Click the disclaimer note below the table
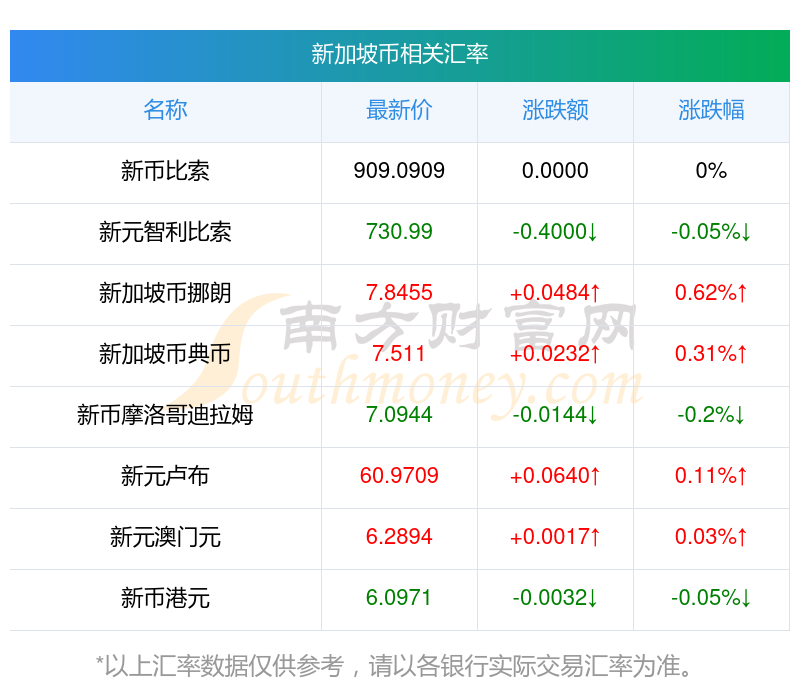Image resolution: width=800 pixels, height=698 pixels. [x=394, y=666]
